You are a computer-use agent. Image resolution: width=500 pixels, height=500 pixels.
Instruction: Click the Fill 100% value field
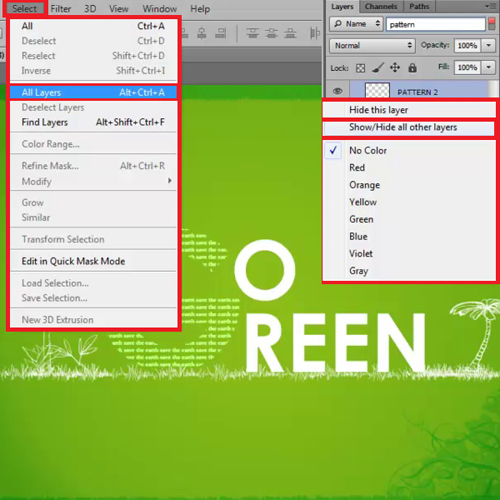tap(467, 68)
